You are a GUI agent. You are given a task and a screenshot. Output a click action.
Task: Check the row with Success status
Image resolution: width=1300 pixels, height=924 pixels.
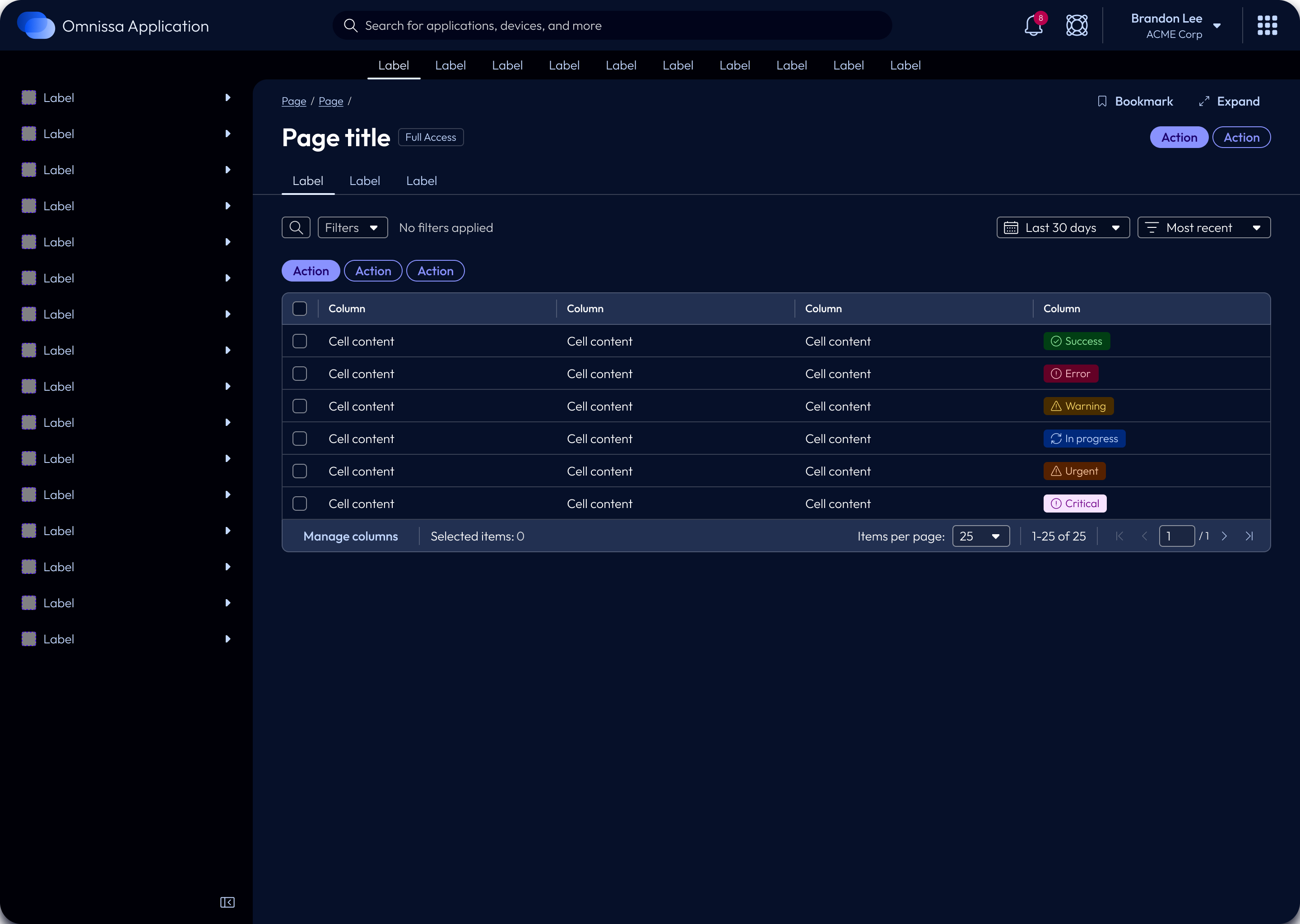[299, 342]
